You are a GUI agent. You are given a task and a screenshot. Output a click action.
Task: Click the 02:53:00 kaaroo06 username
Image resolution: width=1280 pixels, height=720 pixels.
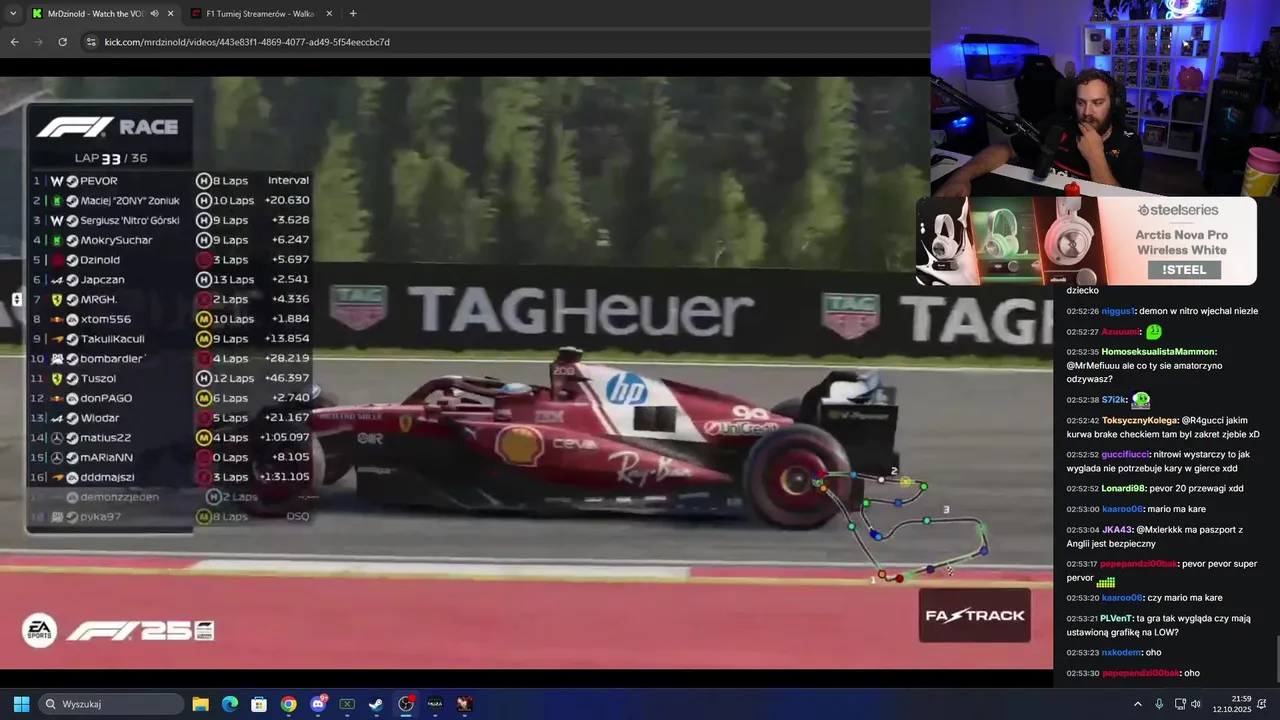click(1121, 509)
